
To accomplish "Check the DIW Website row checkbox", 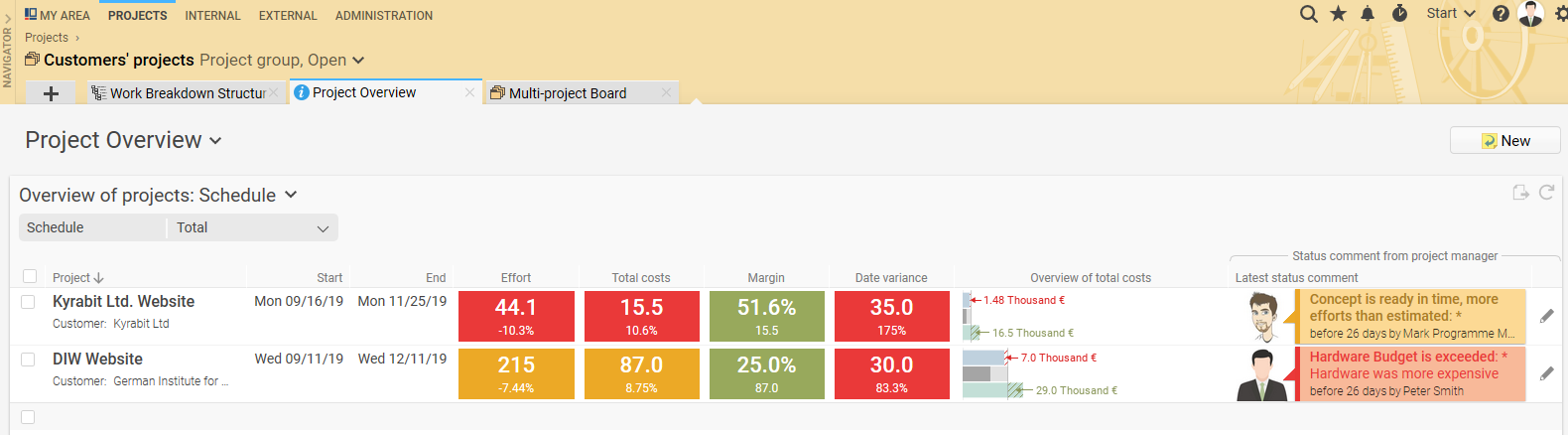I will [x=28, y=360].
